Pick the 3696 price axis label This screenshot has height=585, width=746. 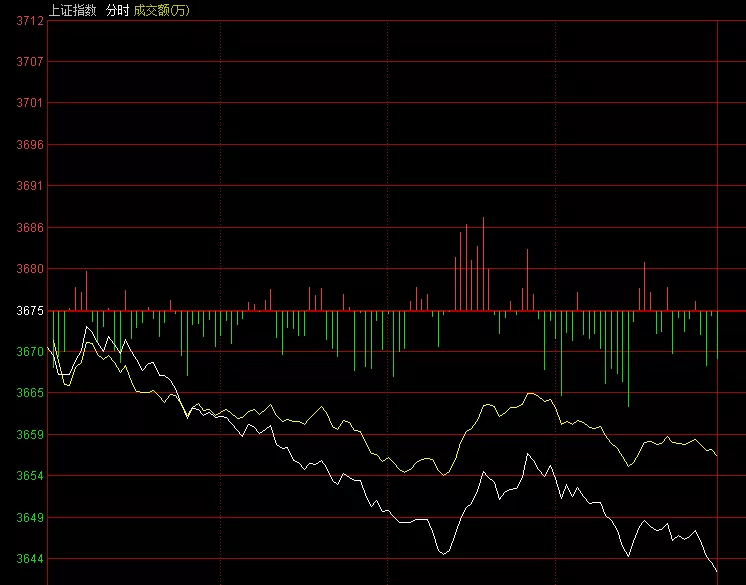tap(30, 145)
